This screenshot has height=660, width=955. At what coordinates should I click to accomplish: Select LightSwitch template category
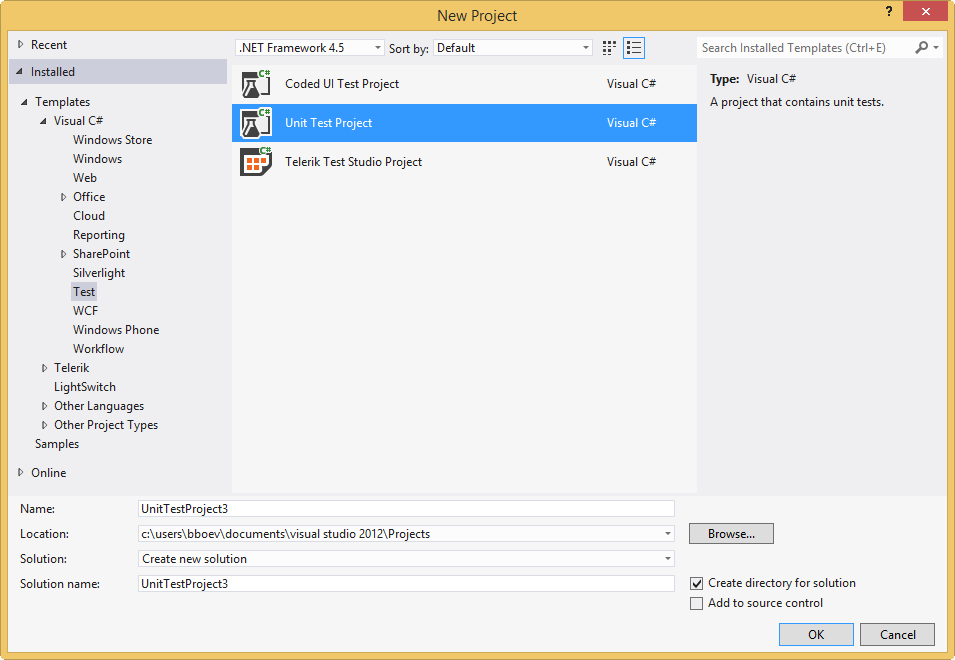[85, 387]
